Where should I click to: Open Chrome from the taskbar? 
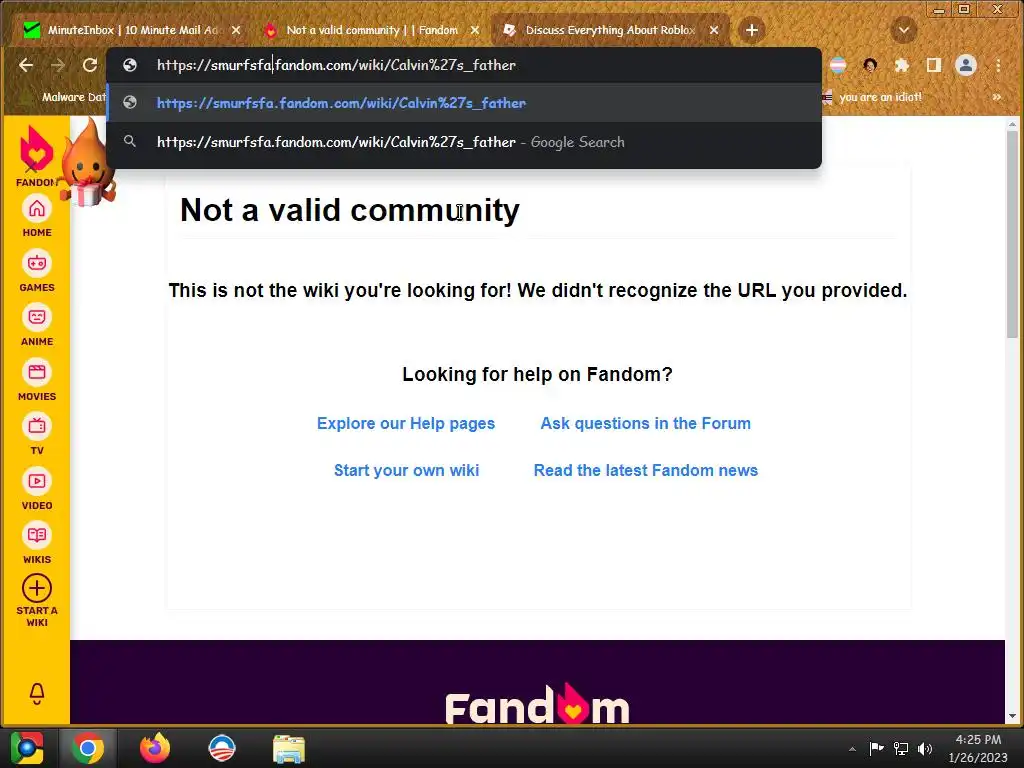click(88, 748)
